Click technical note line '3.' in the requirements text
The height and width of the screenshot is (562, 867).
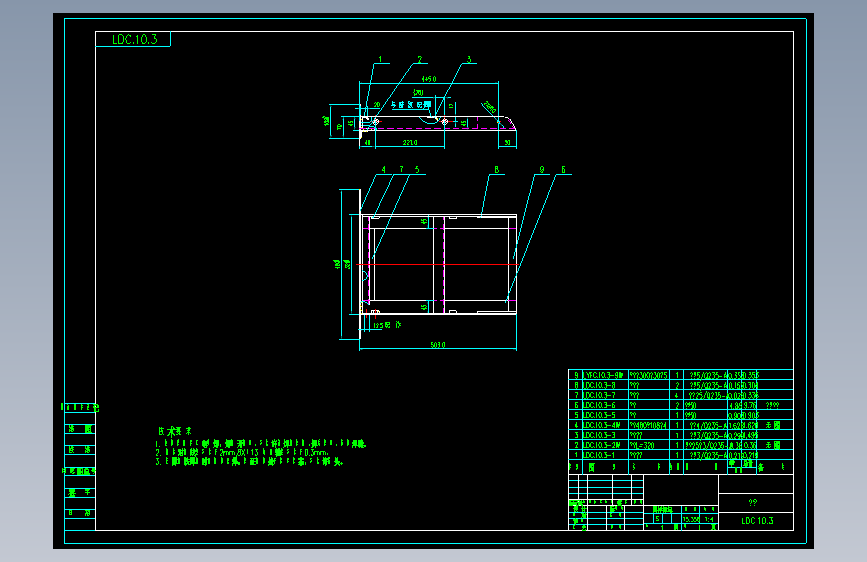249,461
